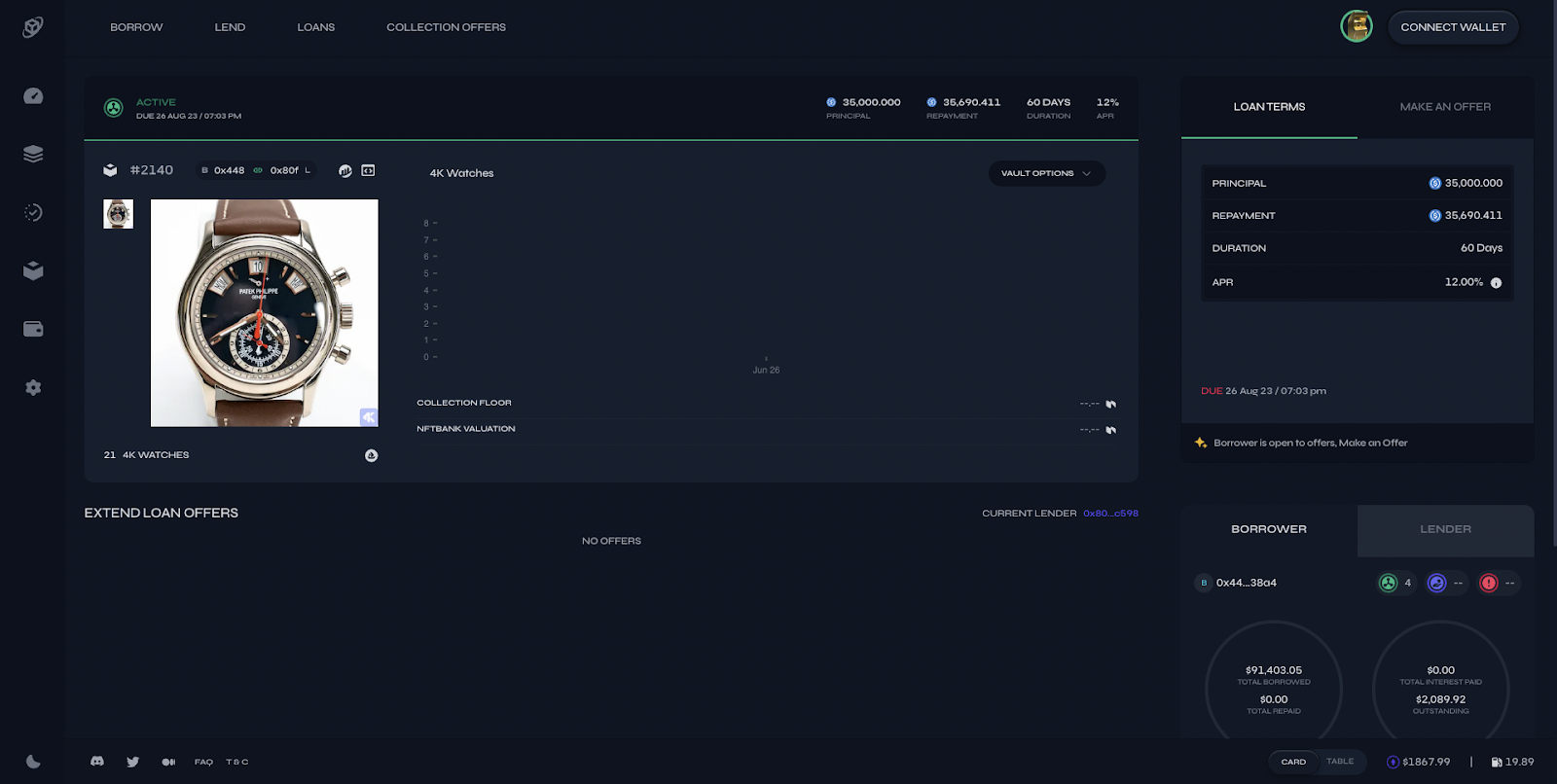The image size is (1557, 784).
Task: Open the wallet icon in sidebar
Action: pyautogui.click(x=33, y=329)
